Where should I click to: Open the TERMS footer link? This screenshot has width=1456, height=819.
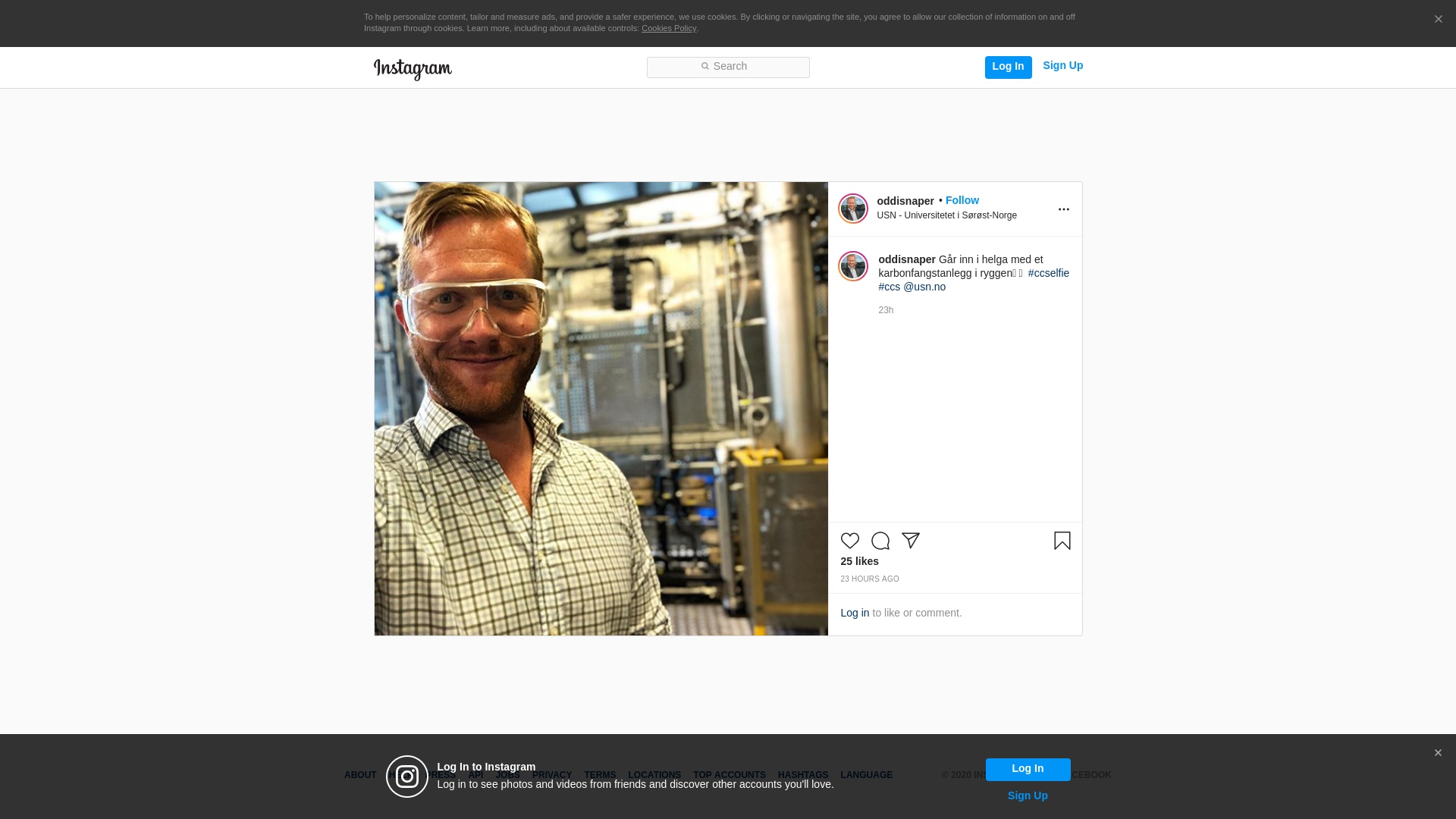(600, 775)
